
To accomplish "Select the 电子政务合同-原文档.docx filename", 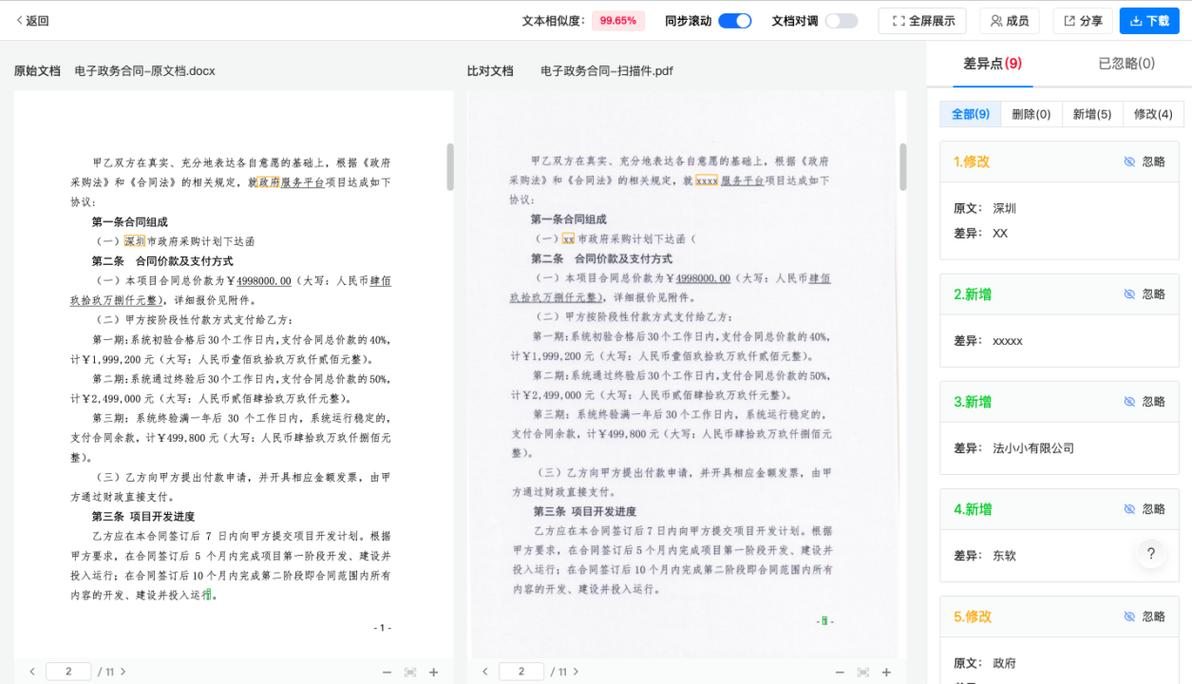I will pos(144,71).
